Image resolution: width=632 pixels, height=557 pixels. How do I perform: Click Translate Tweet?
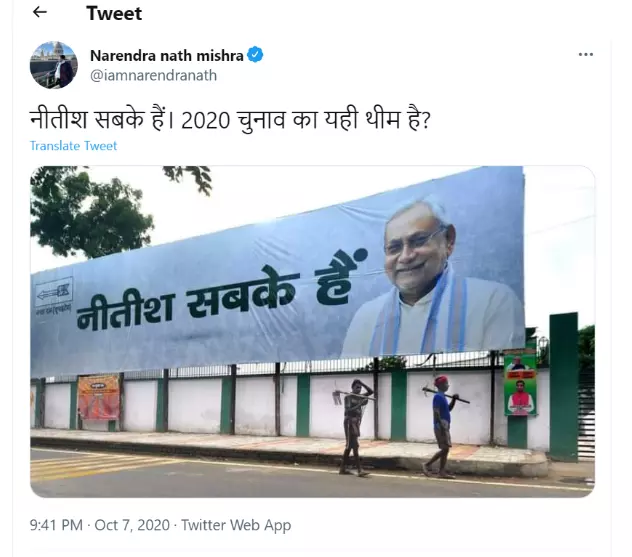73,145
